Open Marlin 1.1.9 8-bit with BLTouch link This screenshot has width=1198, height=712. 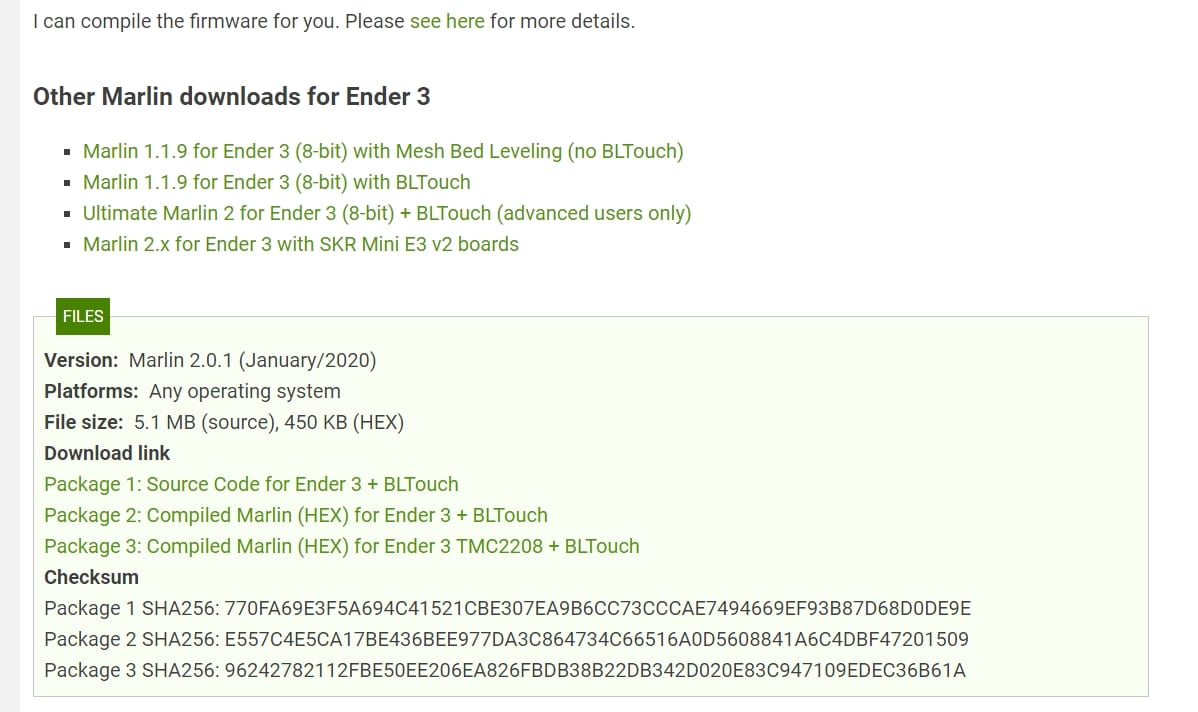(277, 183)
